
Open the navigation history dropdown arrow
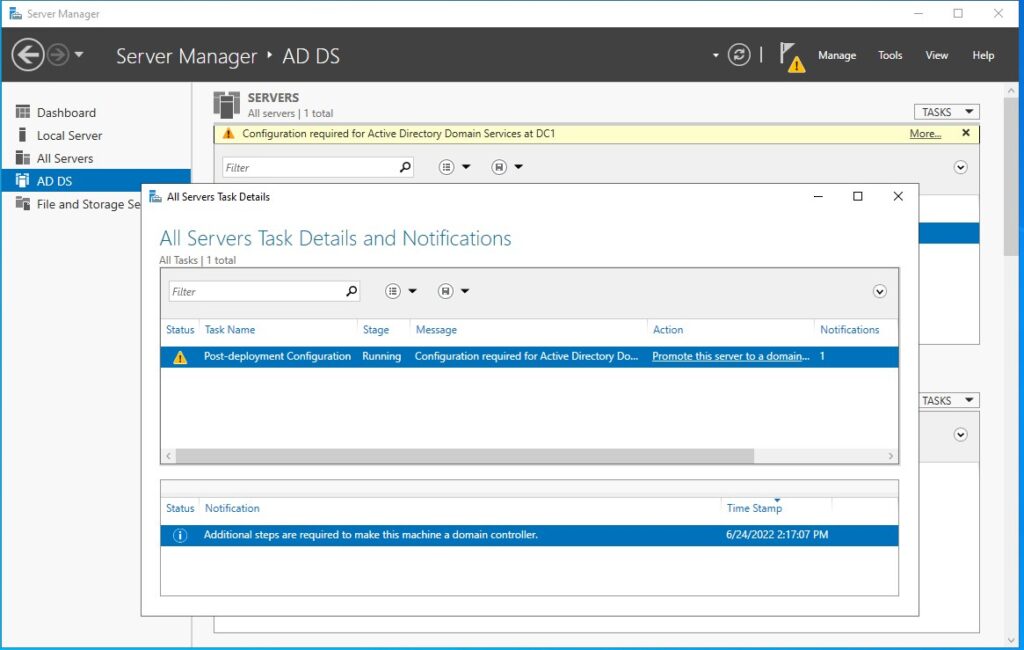tap(79, 54)
